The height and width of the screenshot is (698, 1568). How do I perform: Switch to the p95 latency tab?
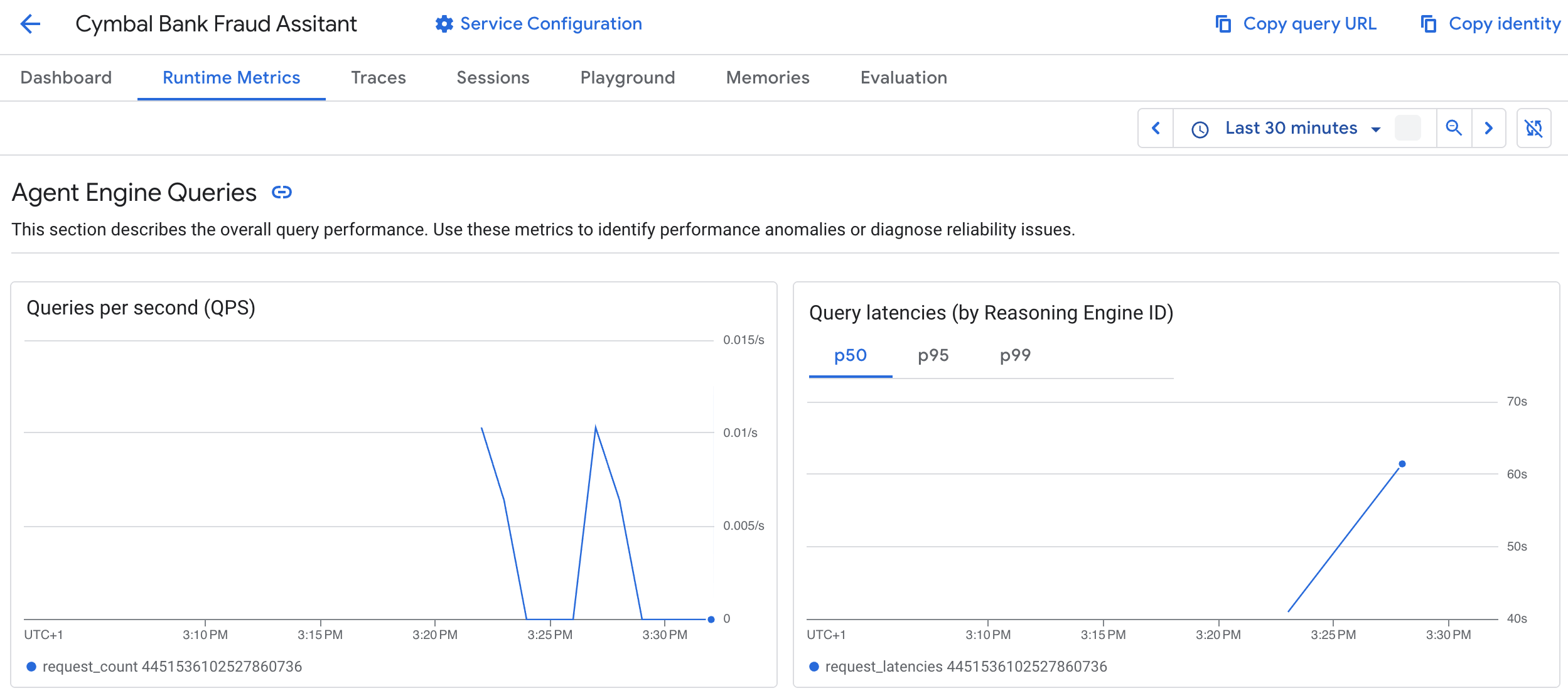click(933, 356)
